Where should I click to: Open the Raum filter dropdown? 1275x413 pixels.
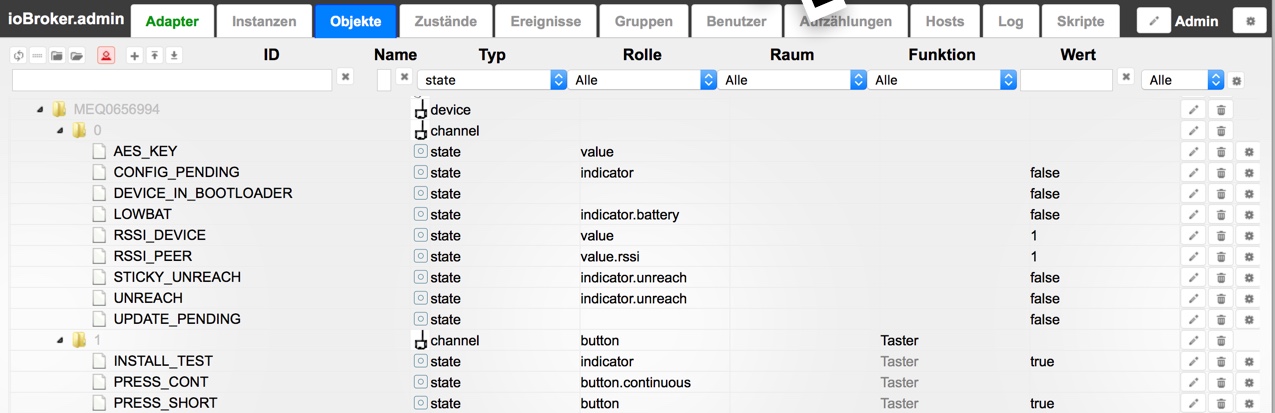[792, 80]
